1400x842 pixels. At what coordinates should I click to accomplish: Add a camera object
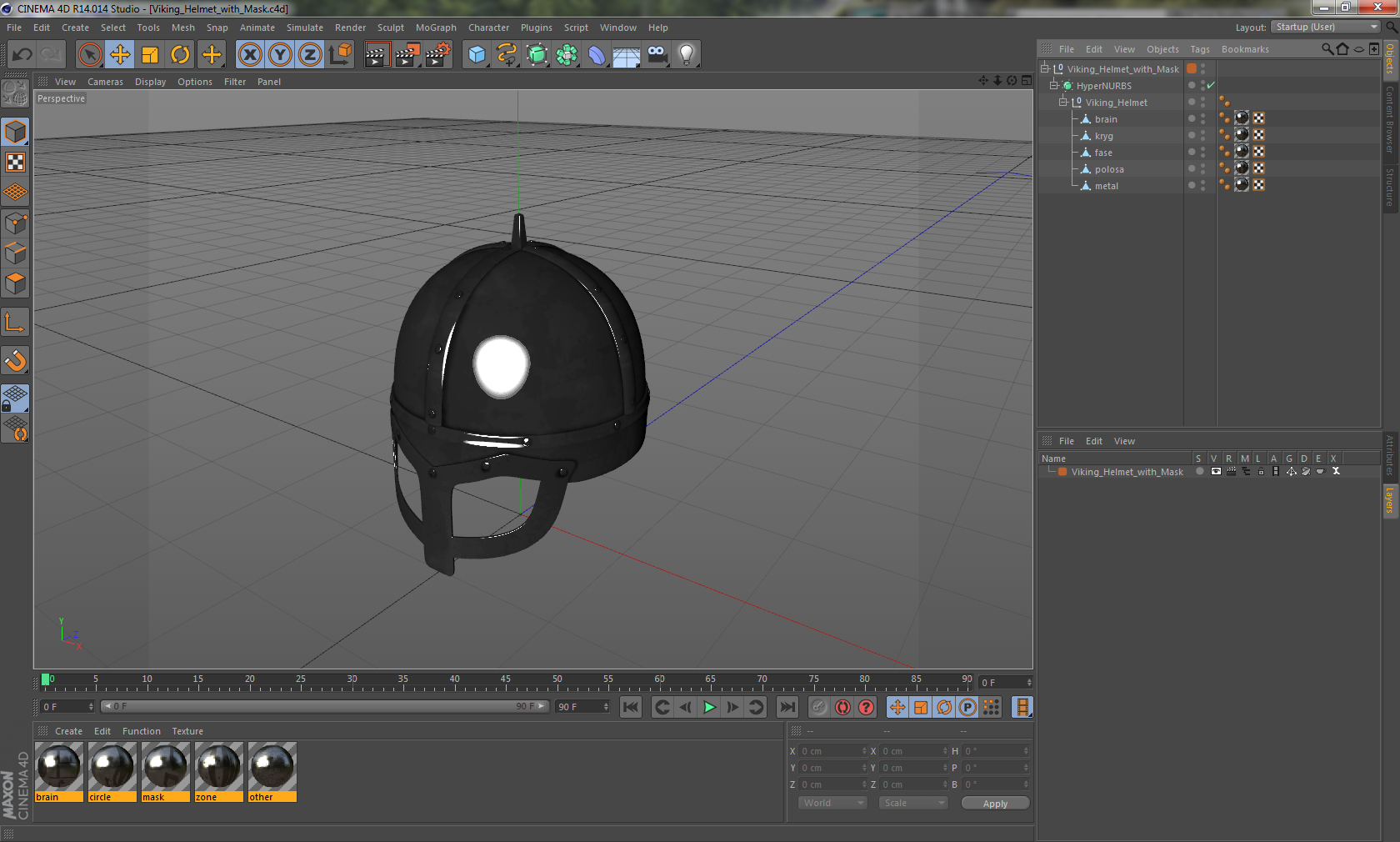[657, 55]
